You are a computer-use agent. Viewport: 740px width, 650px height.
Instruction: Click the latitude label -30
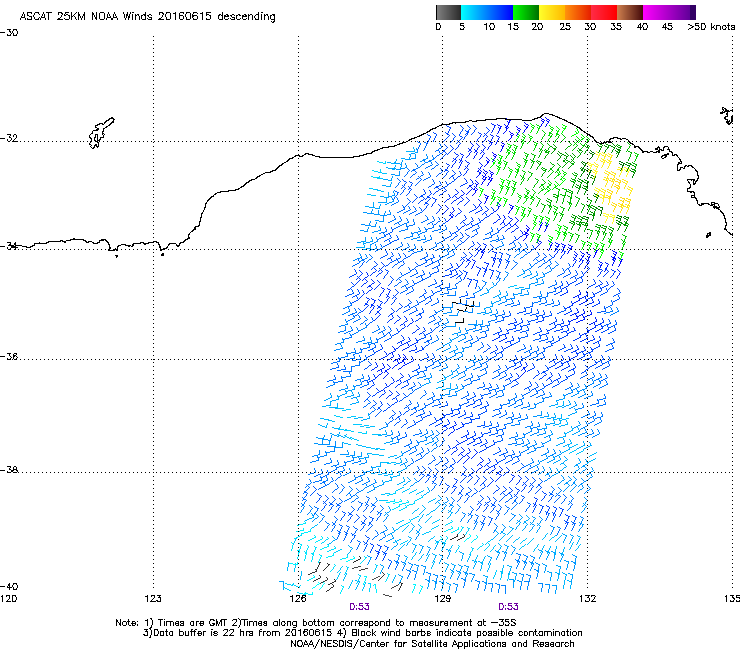click(9, 33)
